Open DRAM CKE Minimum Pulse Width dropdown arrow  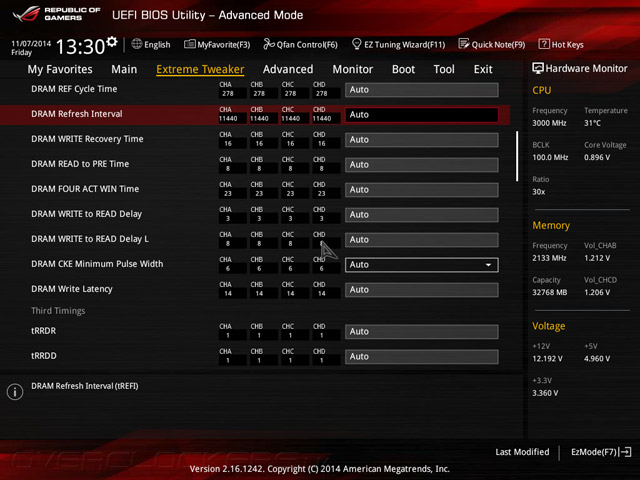pos(488,265)
